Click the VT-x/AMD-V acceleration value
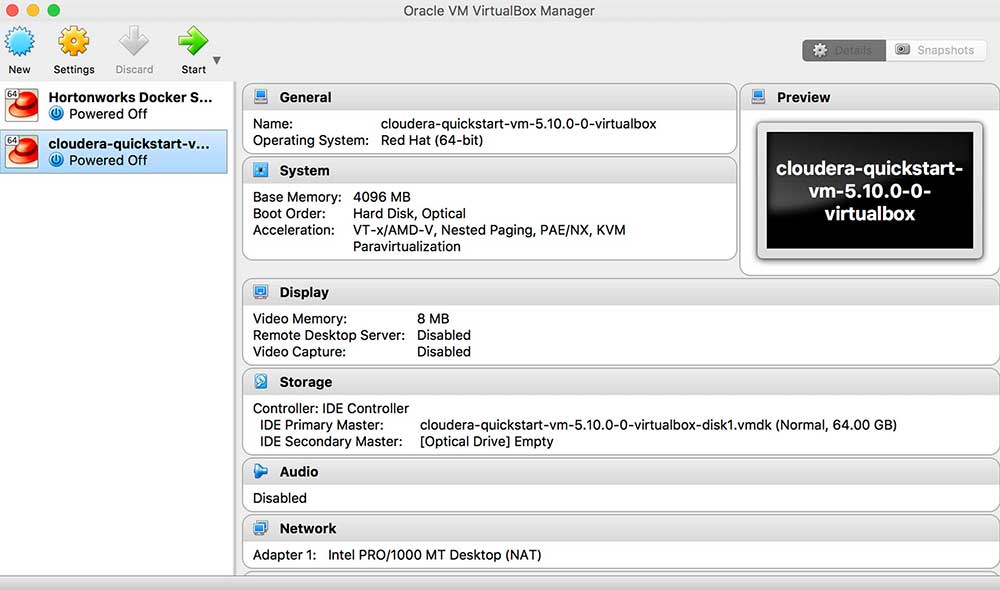This screenshot has width=1000, height=590. 489,238
